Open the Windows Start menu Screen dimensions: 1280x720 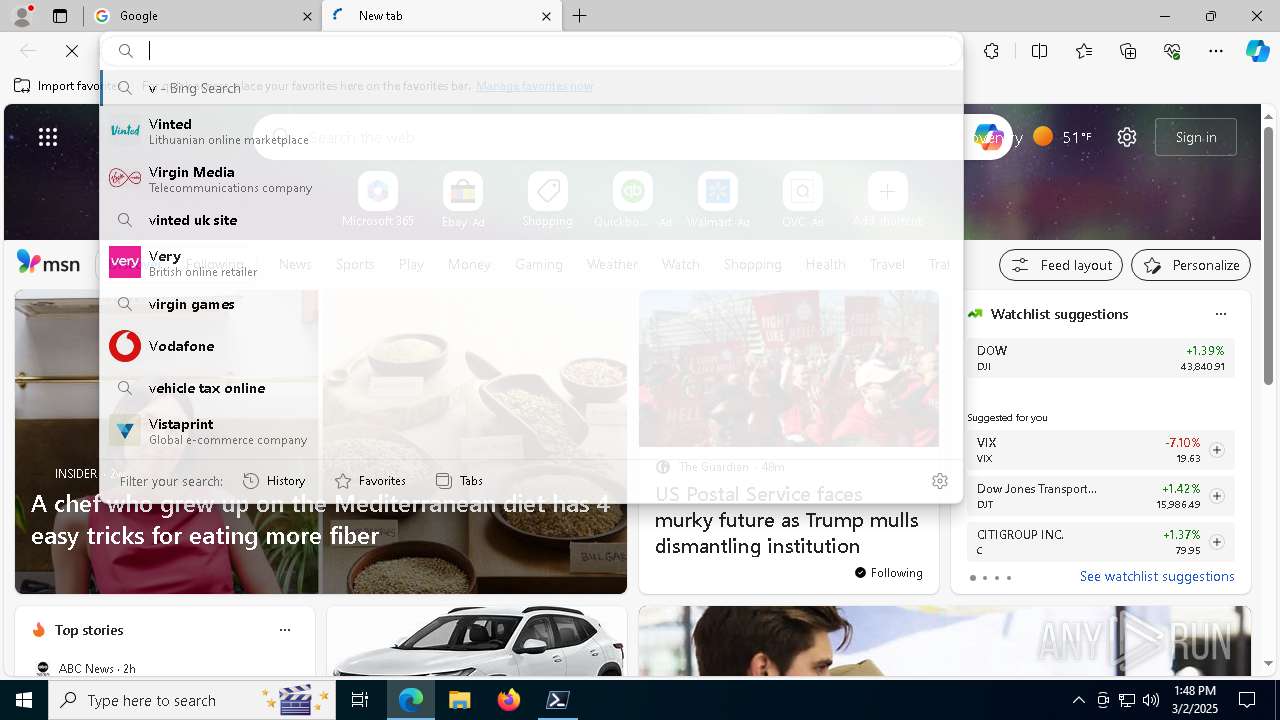24,700
